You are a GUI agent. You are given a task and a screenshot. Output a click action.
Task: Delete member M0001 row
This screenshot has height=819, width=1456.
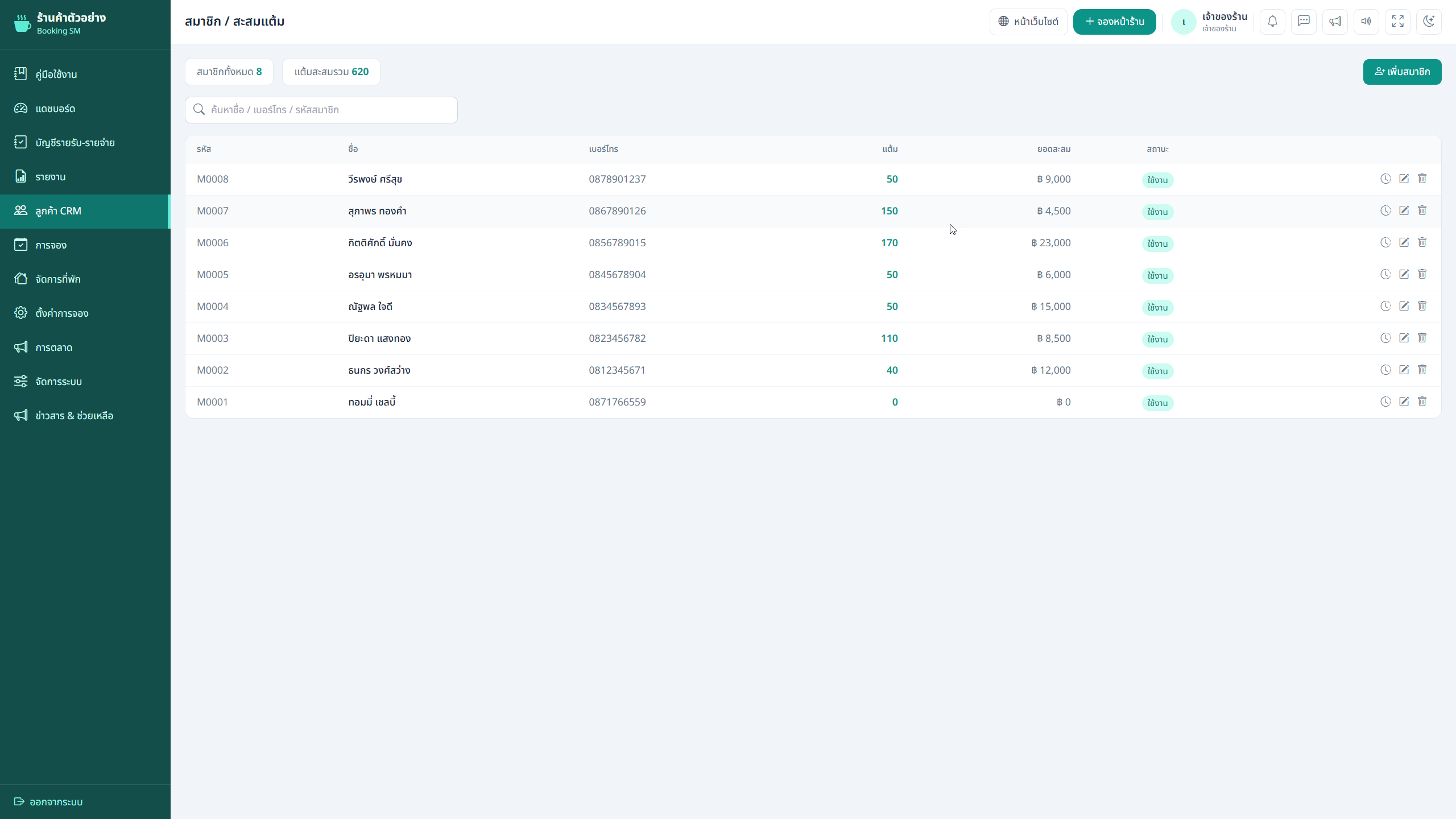1422,402
